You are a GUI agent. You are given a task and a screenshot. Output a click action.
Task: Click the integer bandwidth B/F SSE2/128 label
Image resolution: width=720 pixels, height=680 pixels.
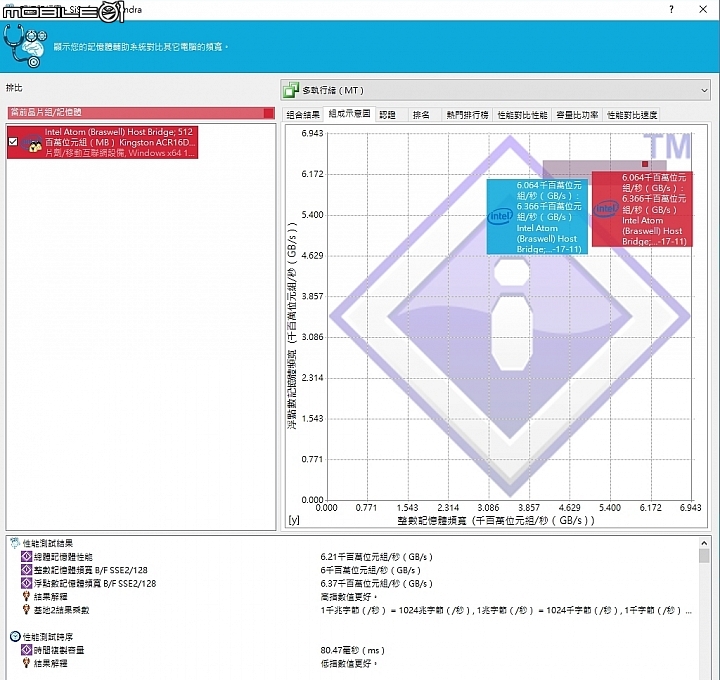(x=90, y=570)
